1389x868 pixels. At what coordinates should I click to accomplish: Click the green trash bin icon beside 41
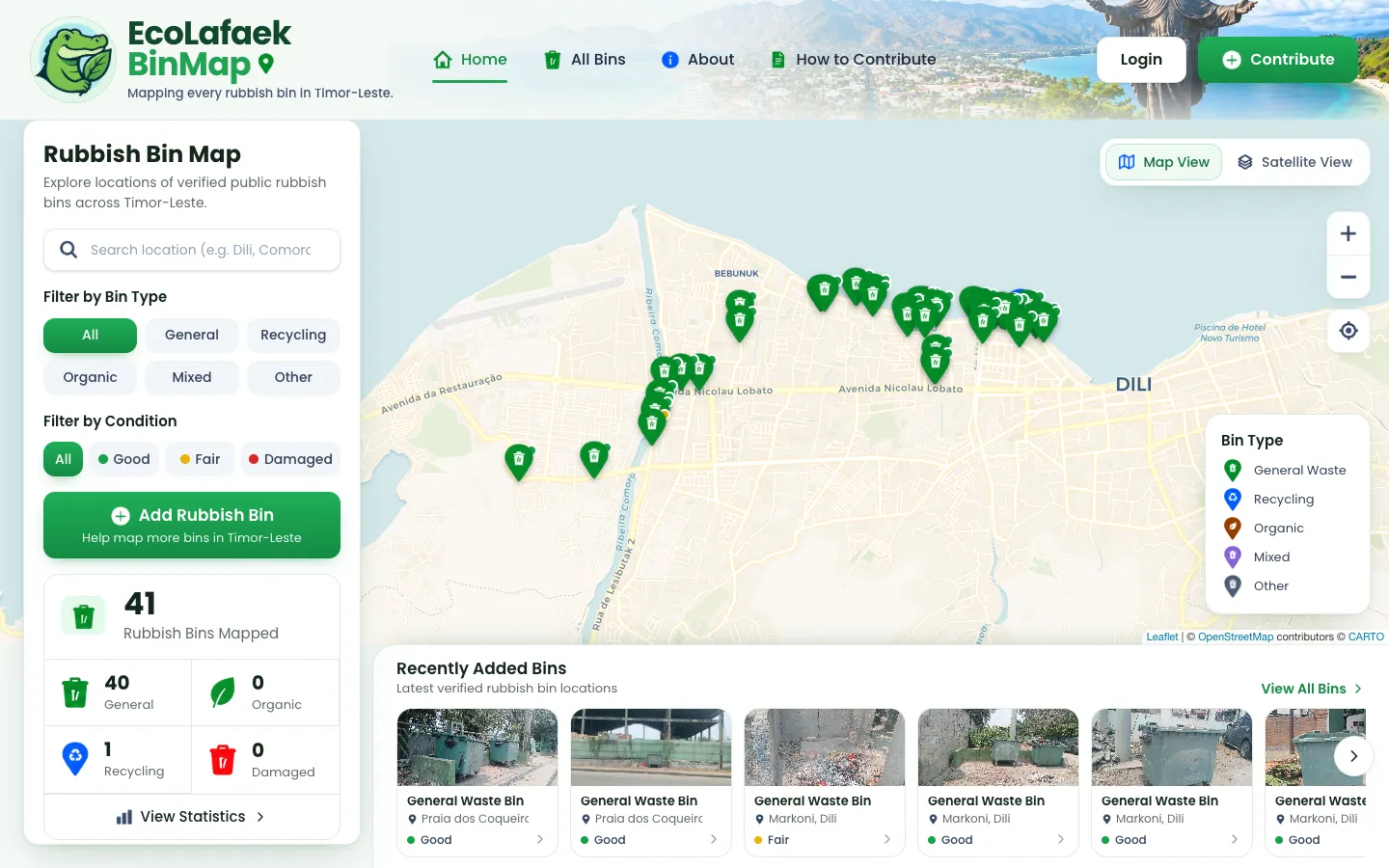pyautogui.click(x=84, y=615)
